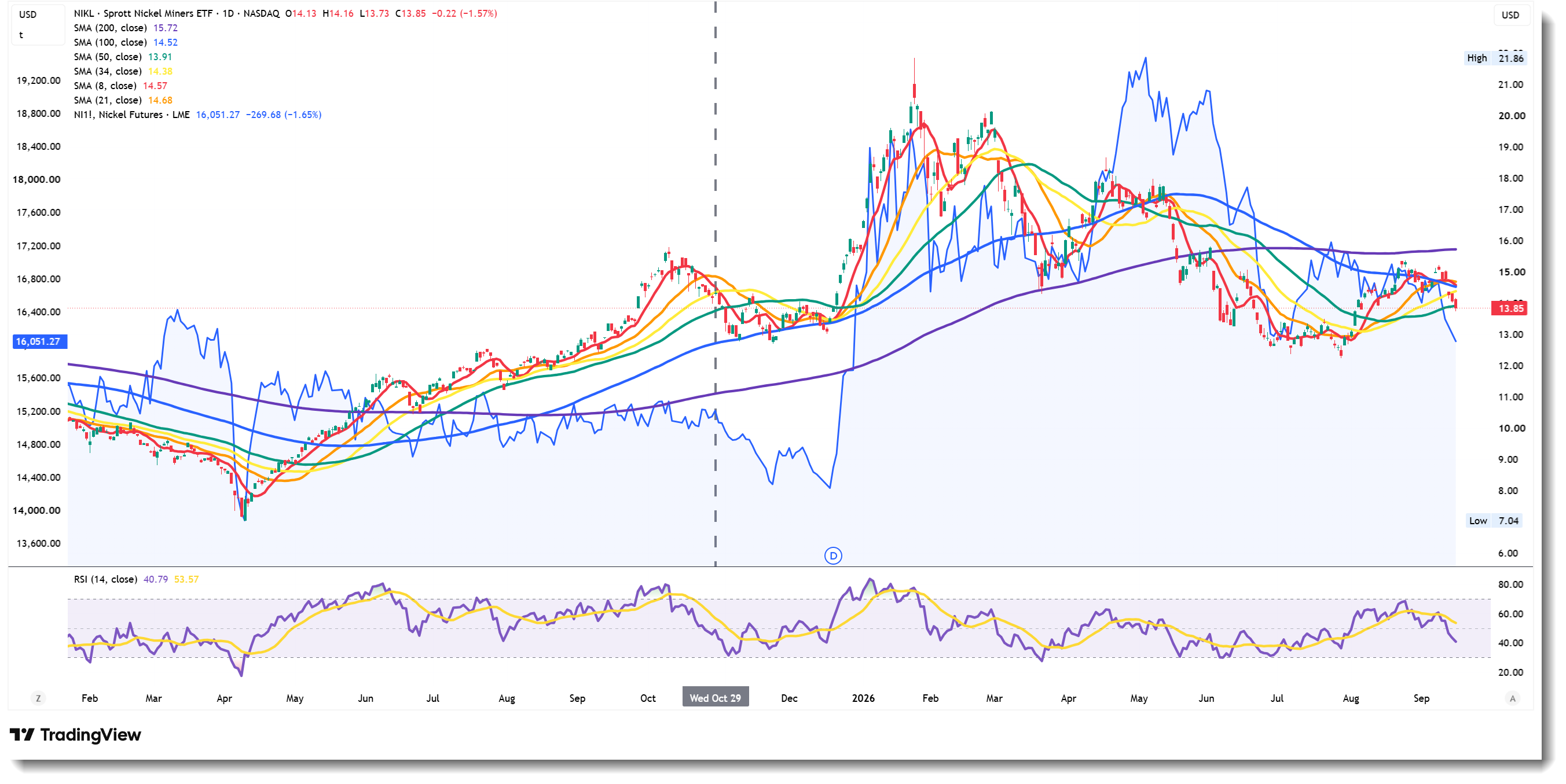Click the 't' unit label under left USD
The image size is (1566, 784).
pyautogui.click(x=21, y=35)
